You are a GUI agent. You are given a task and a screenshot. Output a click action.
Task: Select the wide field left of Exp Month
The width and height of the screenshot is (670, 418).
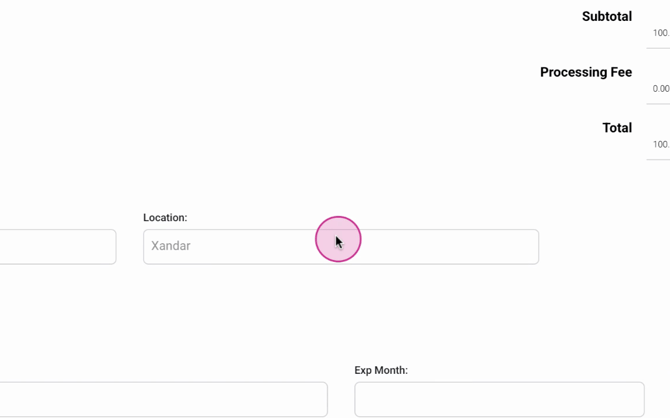(163, 399)
